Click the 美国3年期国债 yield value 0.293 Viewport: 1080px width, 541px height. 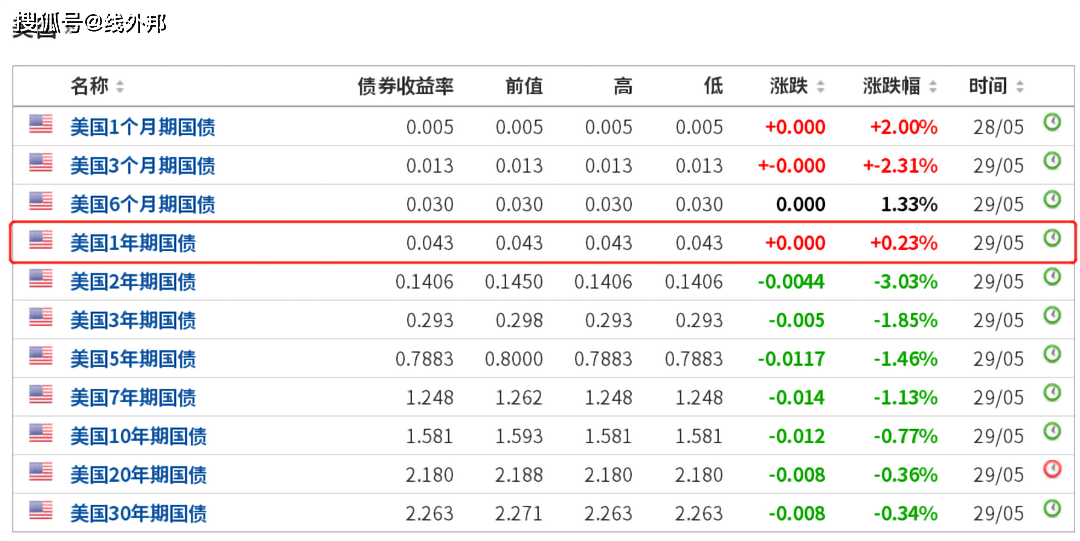[429, 320]
